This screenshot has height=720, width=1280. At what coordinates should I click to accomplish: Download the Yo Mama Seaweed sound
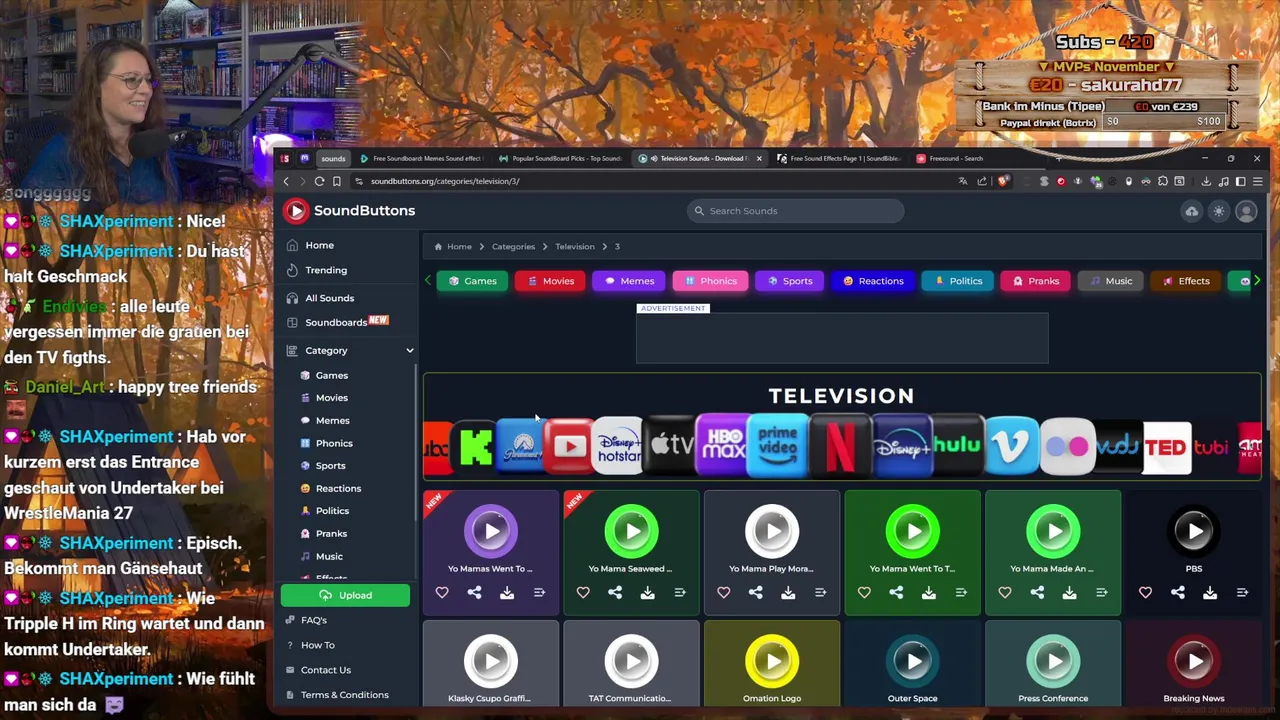pyautogui.click(x=647, y=593)
